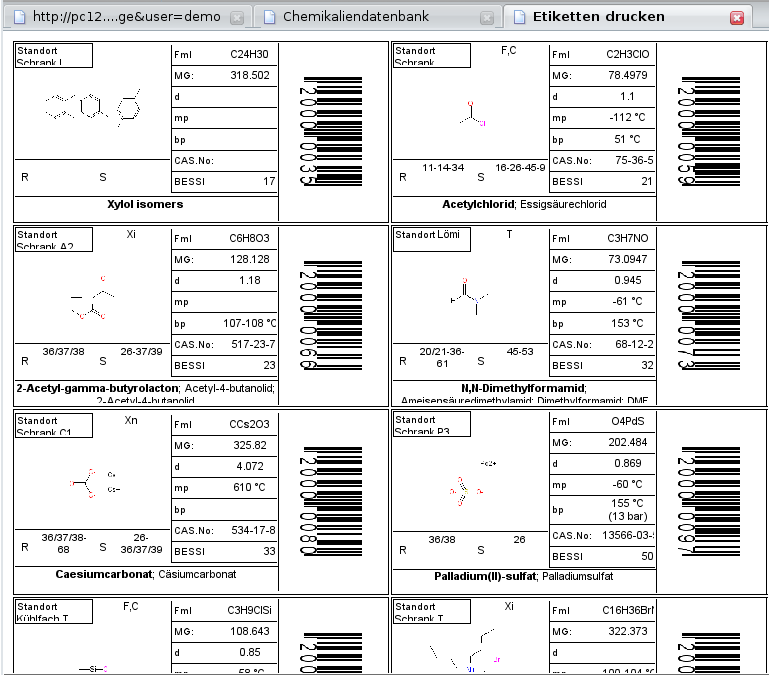
Task: Click formula value O4PdS
Action: [627, 421]
